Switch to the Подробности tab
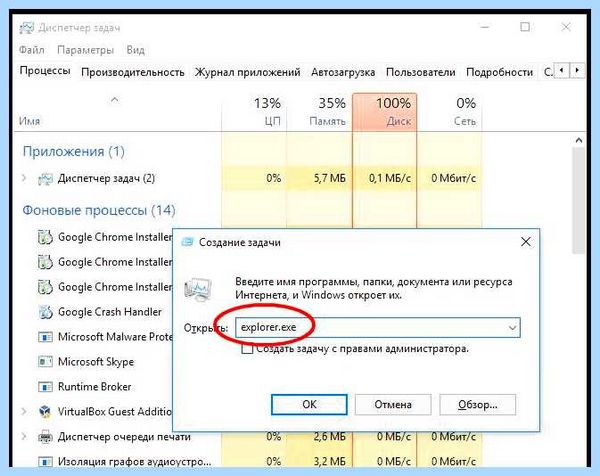This screenshot has width=600, height=476. pyautogui.click(x=499, y=72)
